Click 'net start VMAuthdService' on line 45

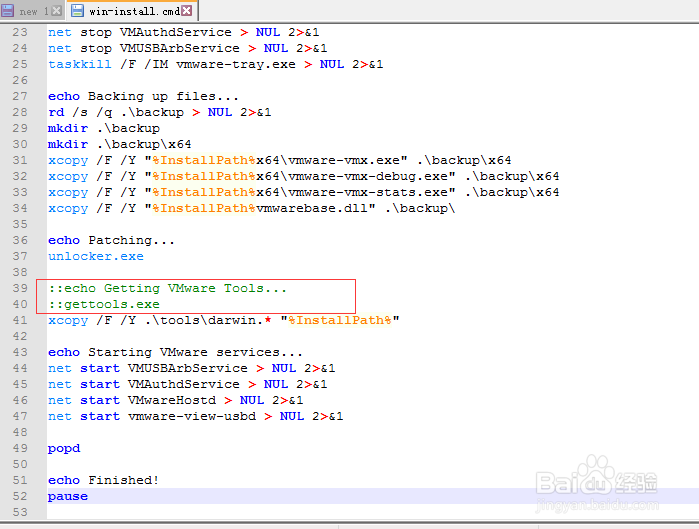(x=144, y=384)
